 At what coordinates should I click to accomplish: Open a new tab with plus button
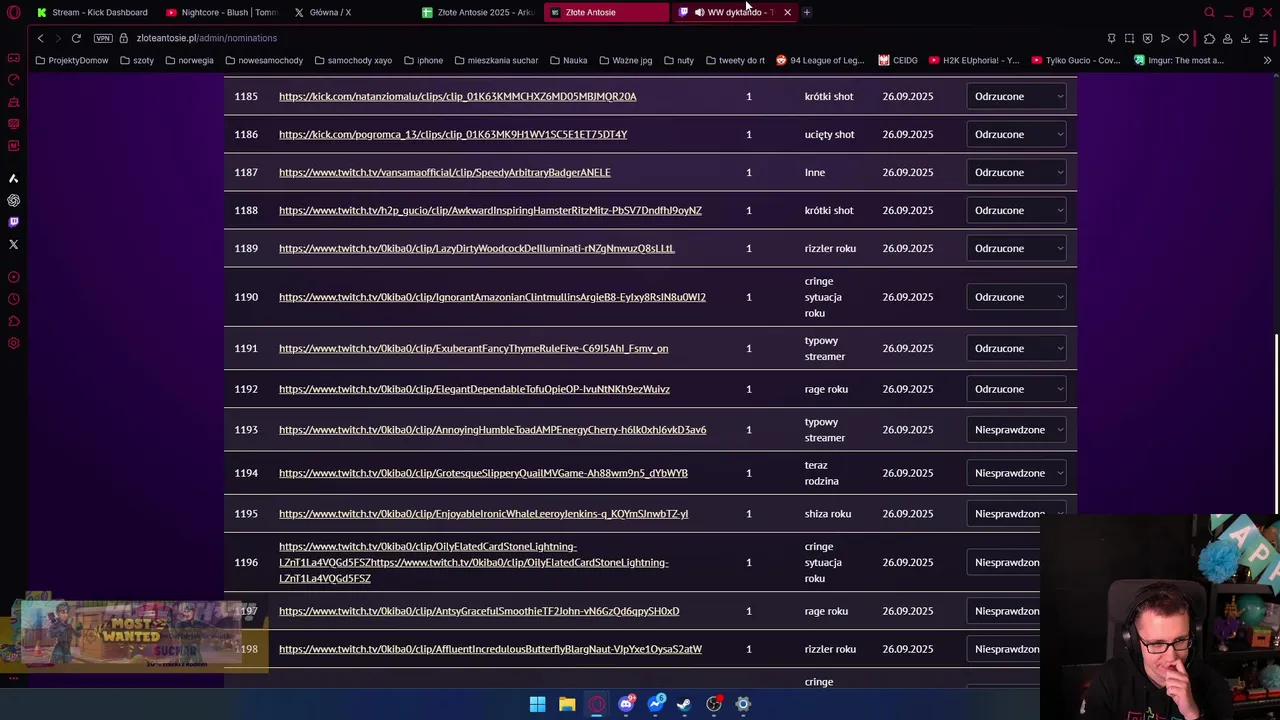click(806, 12)
